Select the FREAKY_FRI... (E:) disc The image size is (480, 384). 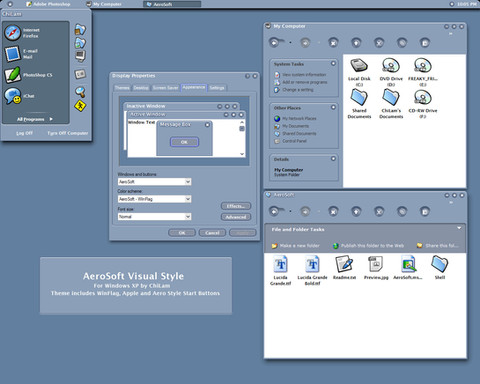(x=423, y=72)
